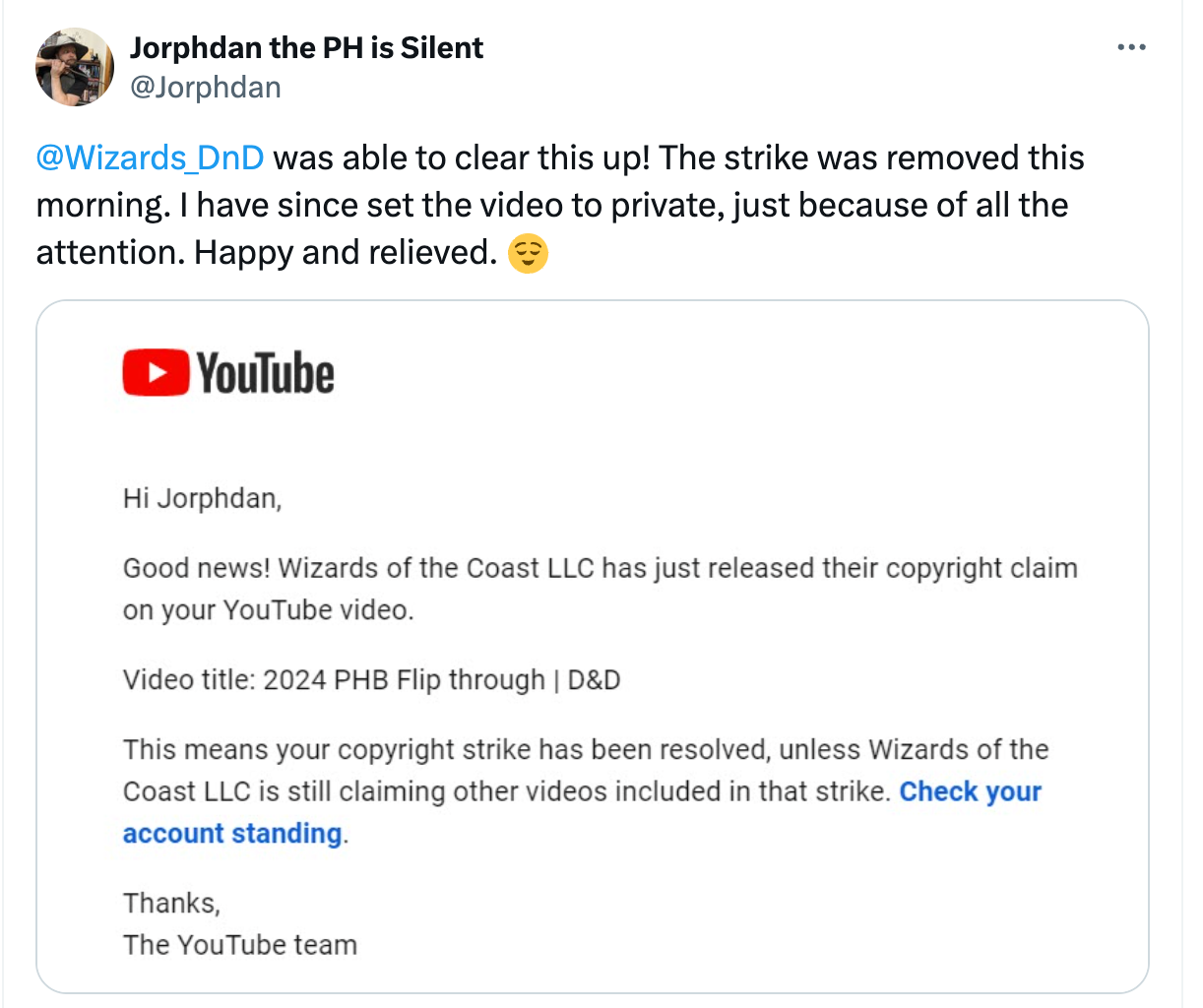Click the "Hi Jorphdan," greeting line

tap(202, 498)
